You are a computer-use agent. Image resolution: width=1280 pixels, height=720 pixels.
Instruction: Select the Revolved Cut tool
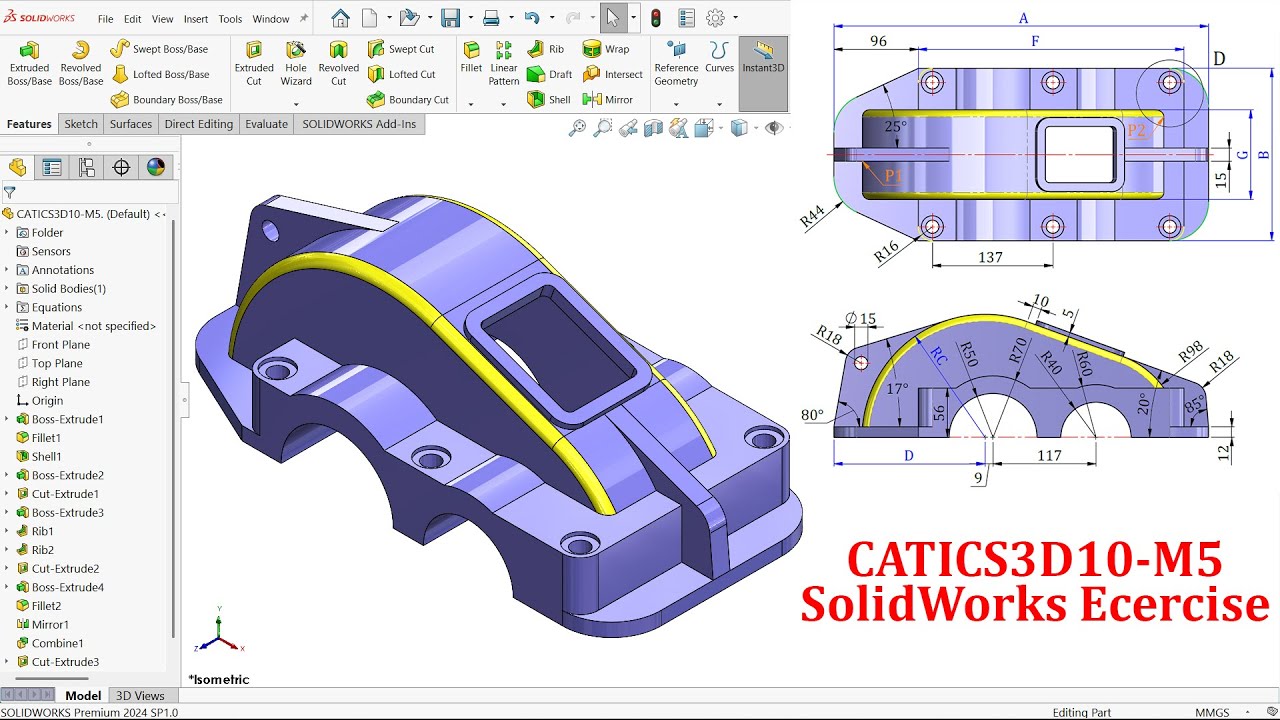[x=338, y=64]
